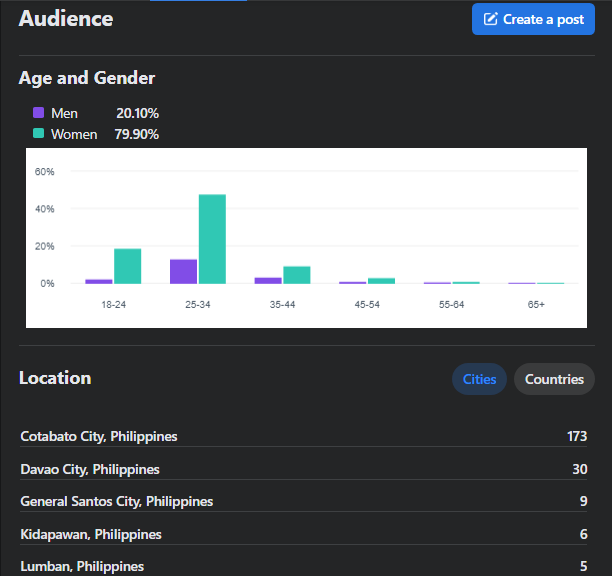Click the teal Women legend swatch
This screenshot has height=576, width=612.
(x=38, y=134)
